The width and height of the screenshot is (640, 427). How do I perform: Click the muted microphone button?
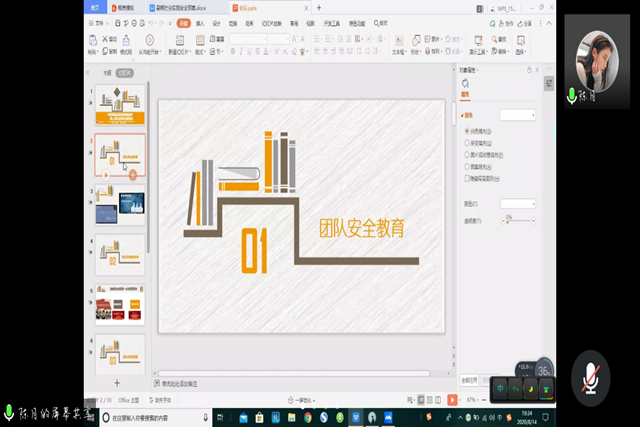591,378
